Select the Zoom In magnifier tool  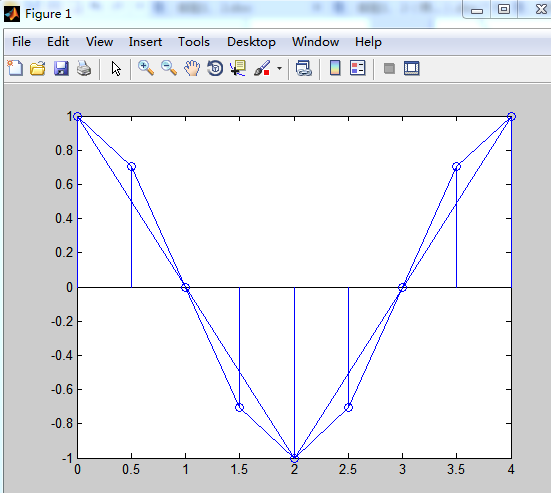coord(146,68)
